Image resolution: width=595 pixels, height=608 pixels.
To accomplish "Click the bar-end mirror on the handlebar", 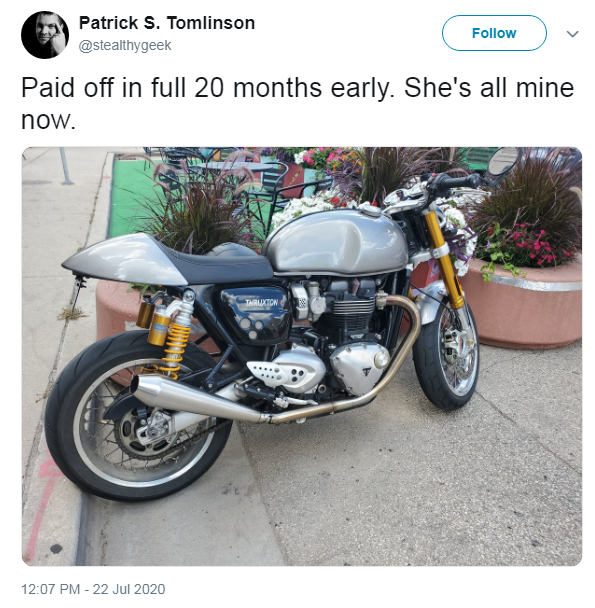I will point(502,161).
